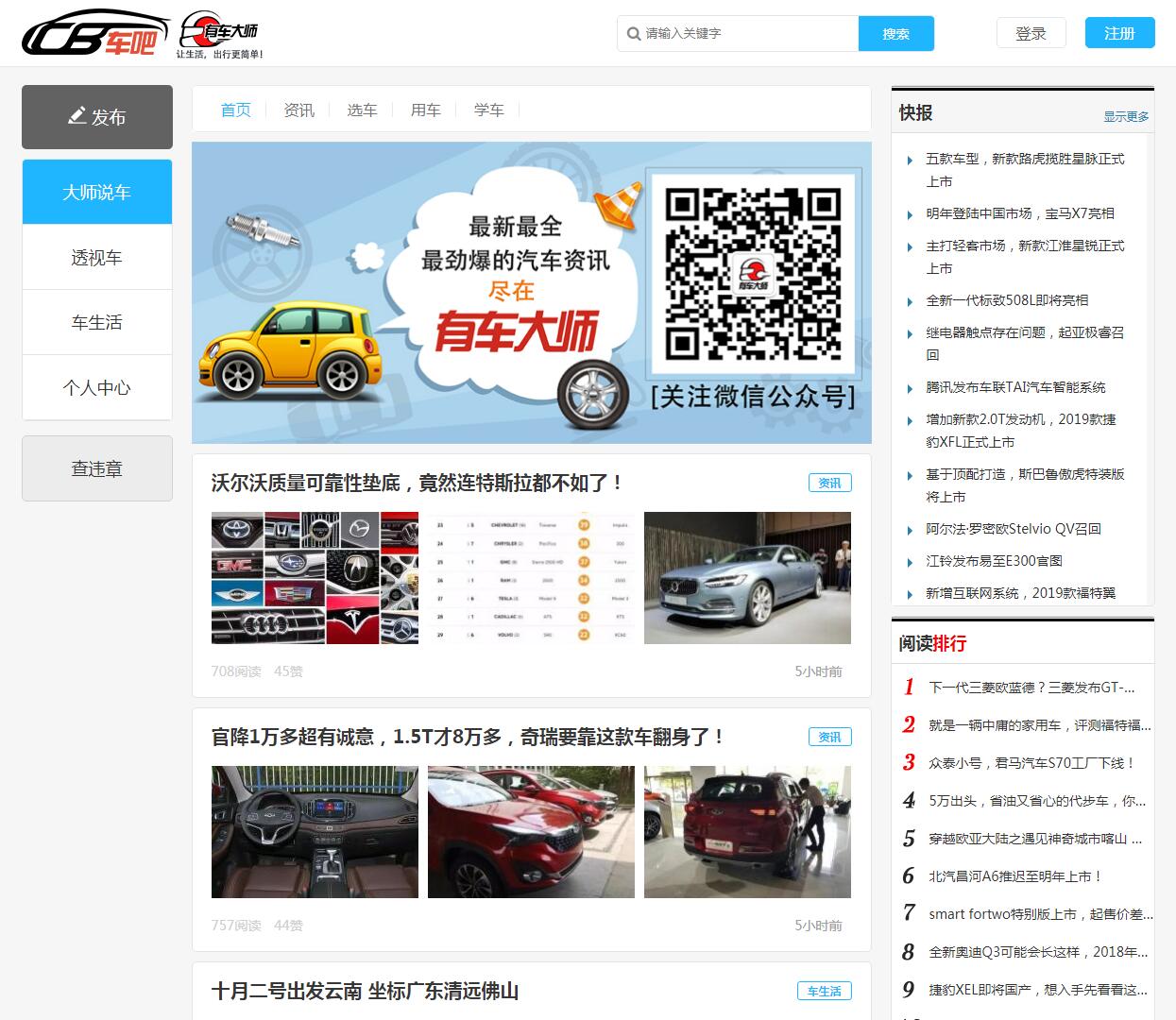Click the 注册 button
The image size is (1176, 1020).
point(1119,33)
